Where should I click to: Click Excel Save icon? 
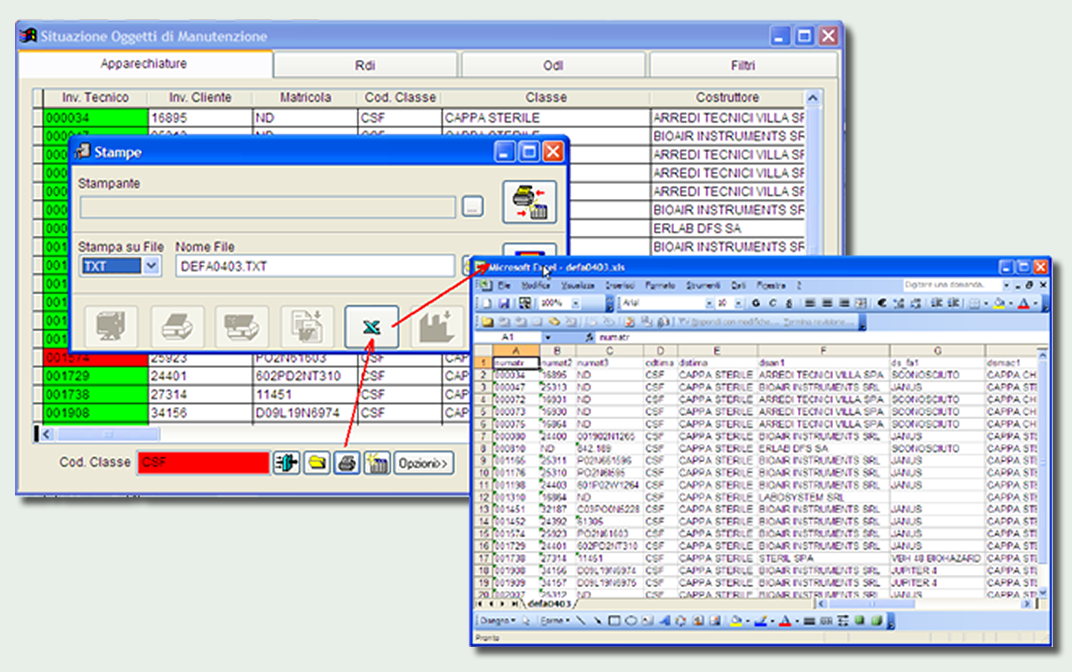[504, 303]
